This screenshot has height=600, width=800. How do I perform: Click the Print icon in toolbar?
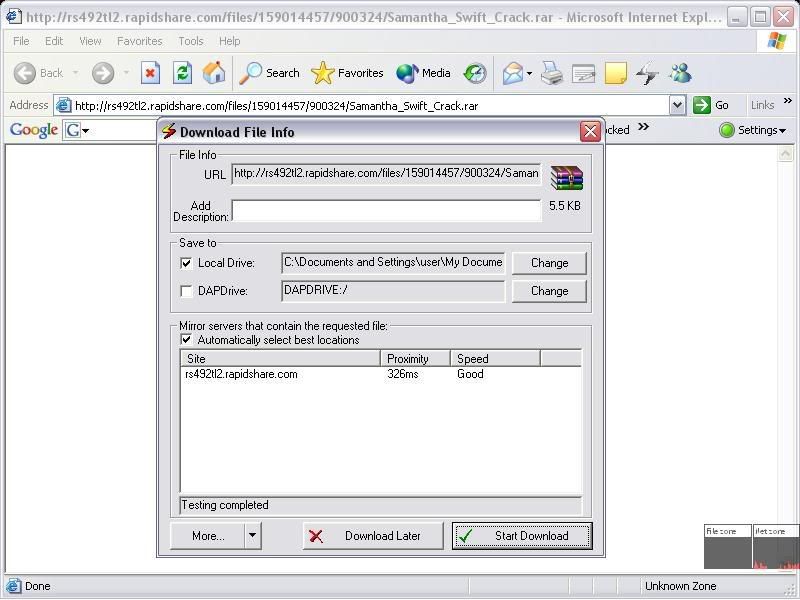tap(552, 73)
